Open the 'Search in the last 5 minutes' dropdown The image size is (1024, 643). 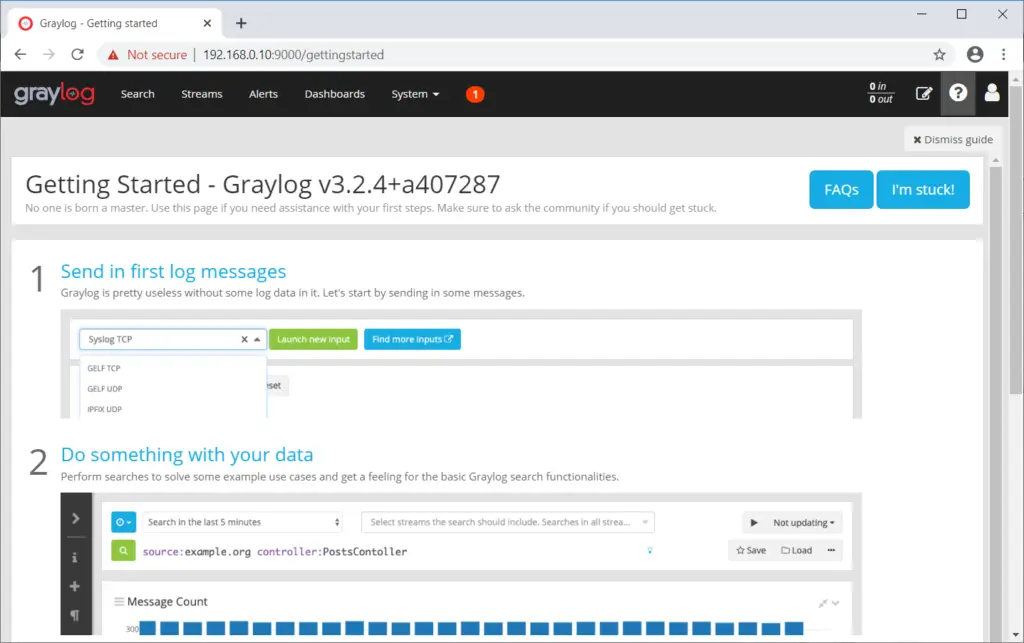[243, 521]
